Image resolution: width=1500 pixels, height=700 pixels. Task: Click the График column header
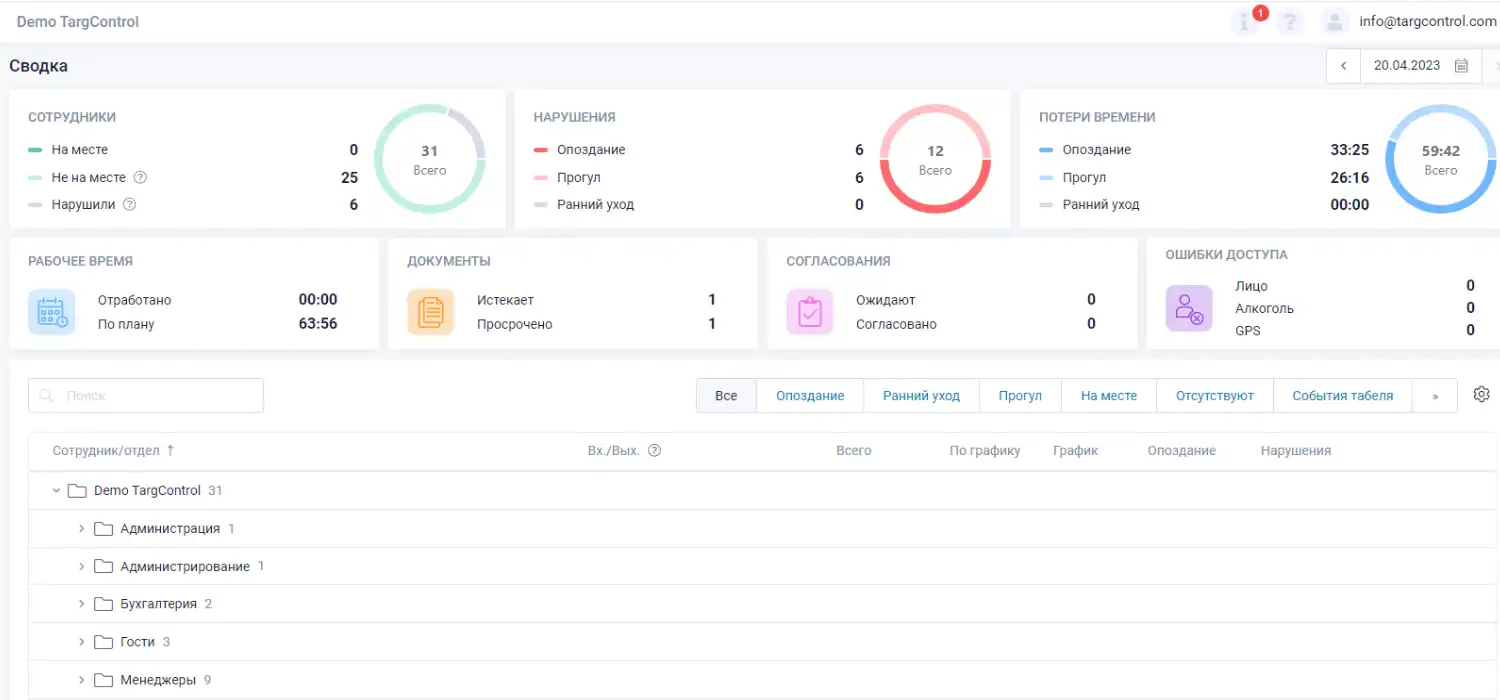(x=1076, y=451)
